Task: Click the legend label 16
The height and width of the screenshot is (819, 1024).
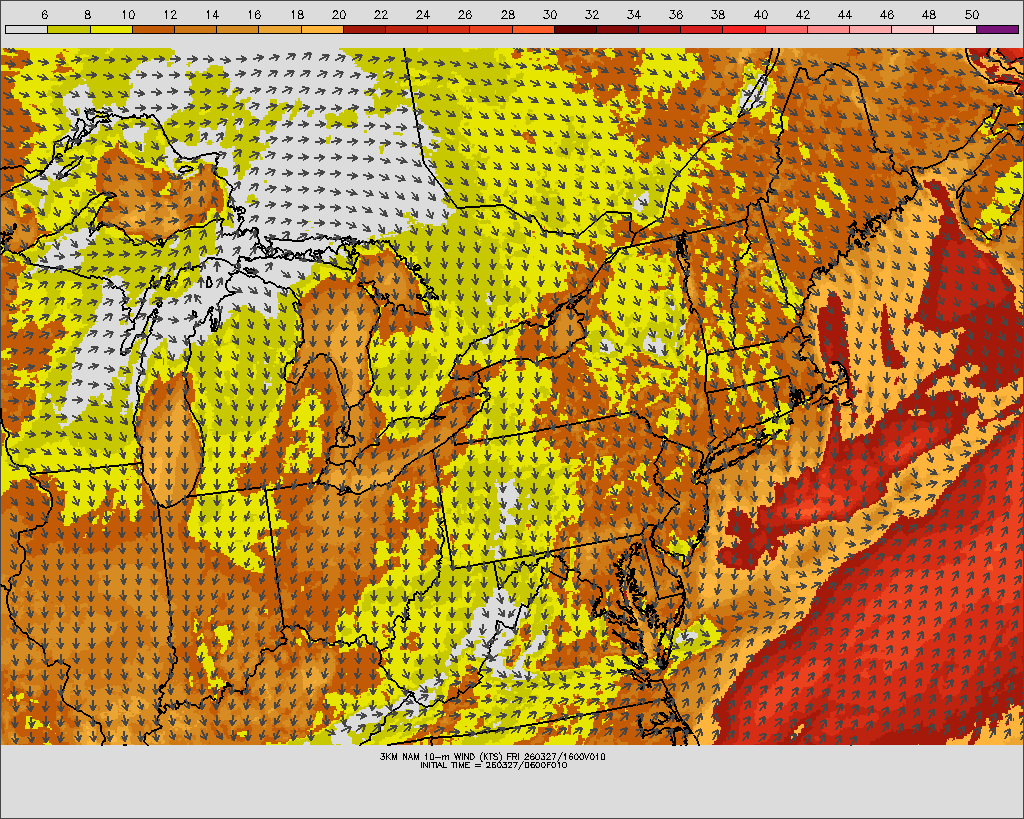Action: coord(255,14)
